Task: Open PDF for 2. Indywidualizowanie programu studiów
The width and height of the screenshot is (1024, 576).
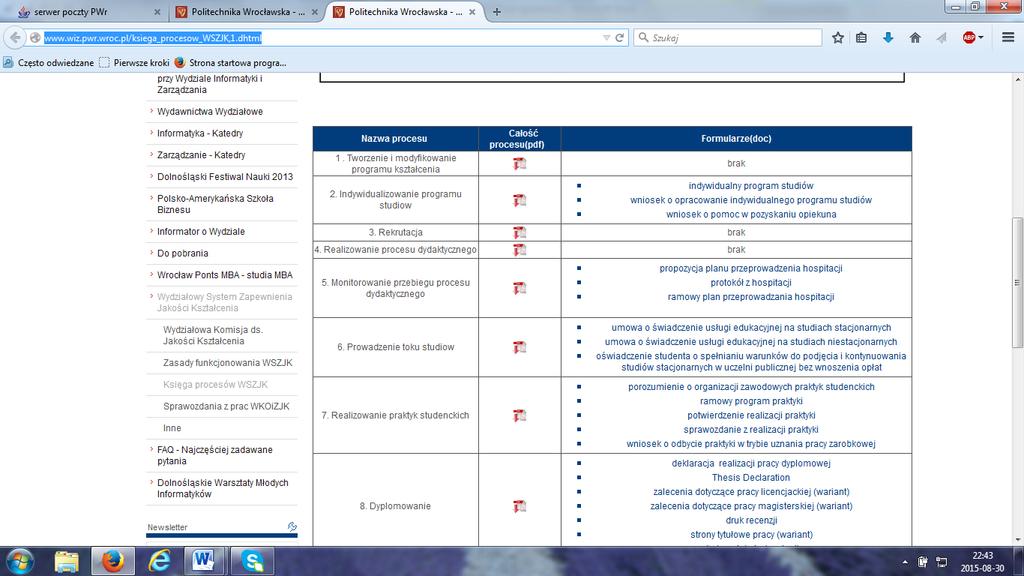Action: pos(519,200)
